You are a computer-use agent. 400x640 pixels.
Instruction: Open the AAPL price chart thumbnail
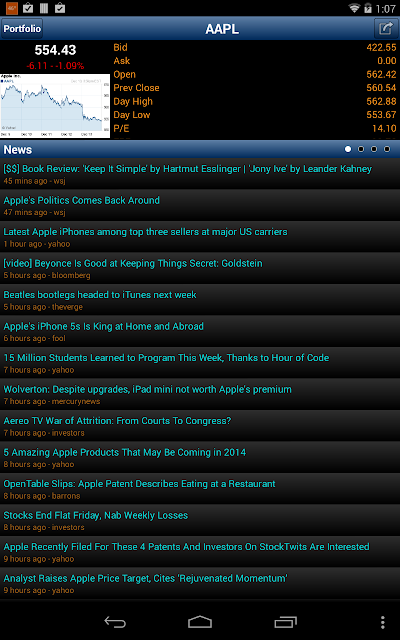point(55,106)
